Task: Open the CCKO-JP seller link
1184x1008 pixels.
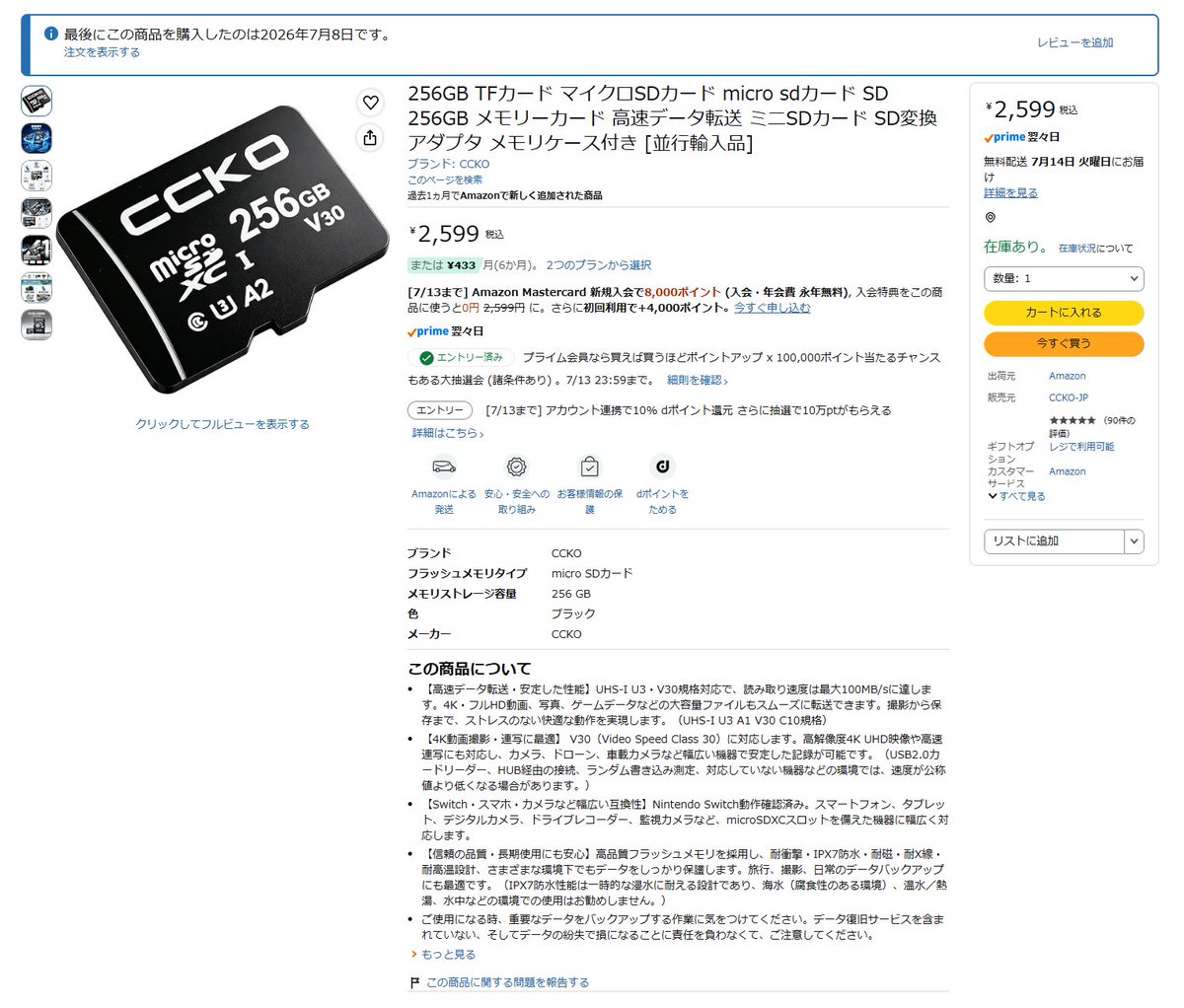Action: click(1069, 397)
